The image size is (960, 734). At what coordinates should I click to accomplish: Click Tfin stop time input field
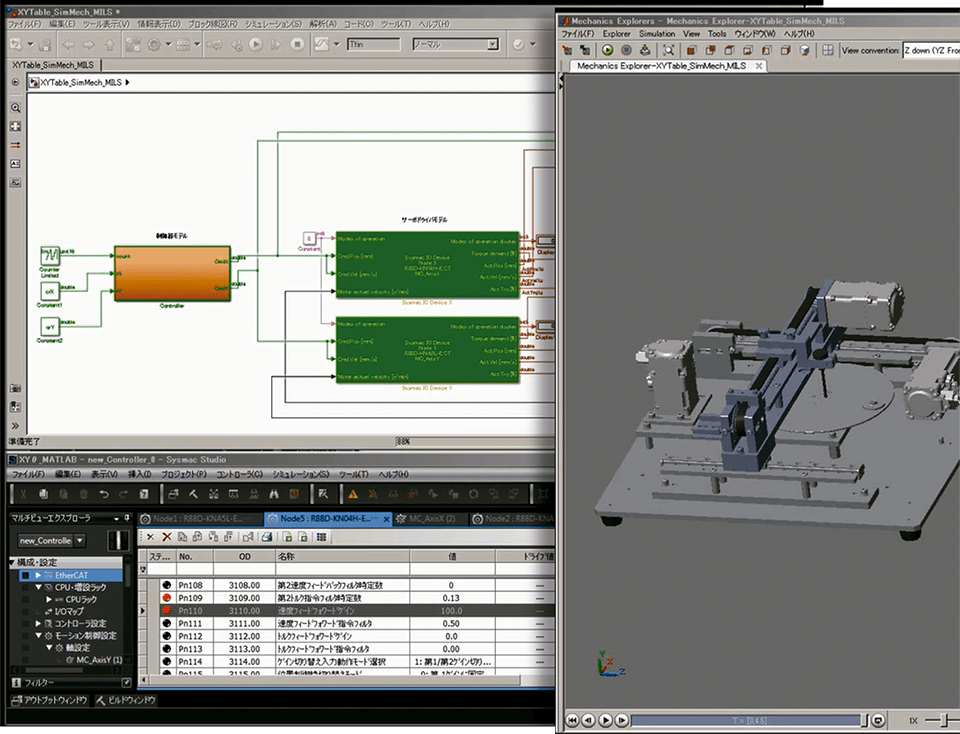pyautogui.click(x=373, y=44)
